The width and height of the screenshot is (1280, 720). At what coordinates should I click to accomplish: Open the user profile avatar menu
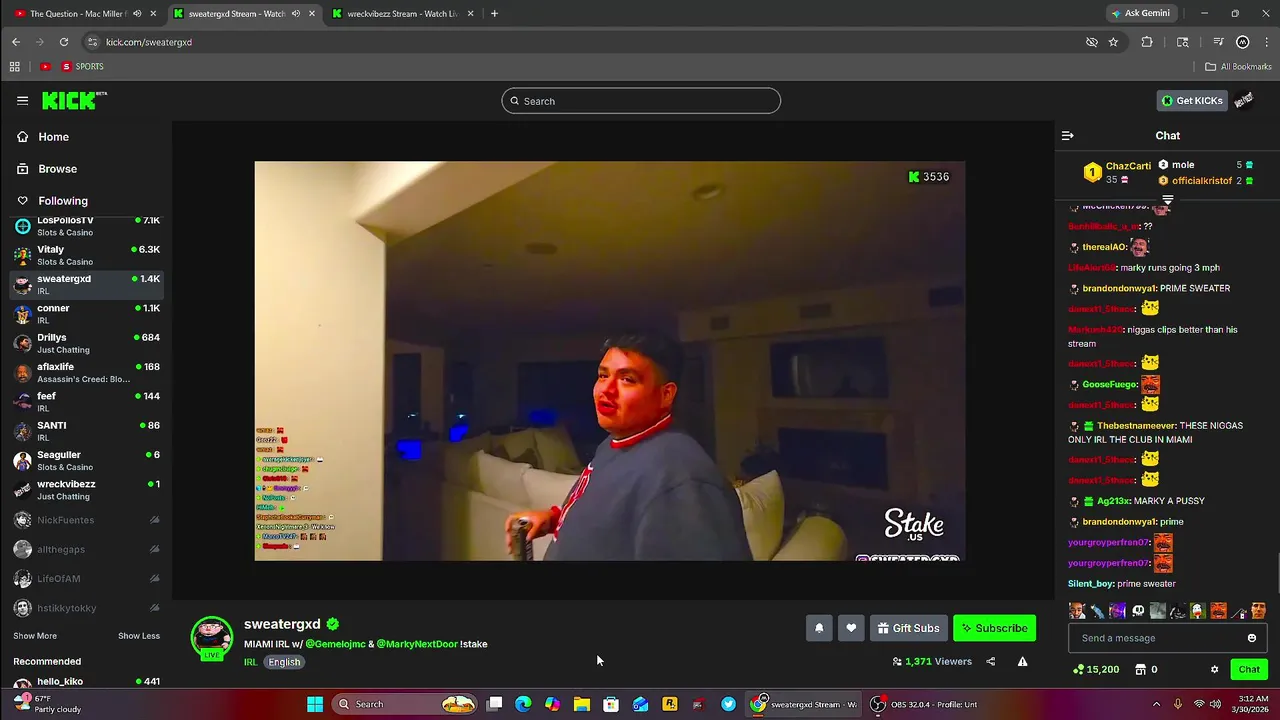click(1244, 101)
